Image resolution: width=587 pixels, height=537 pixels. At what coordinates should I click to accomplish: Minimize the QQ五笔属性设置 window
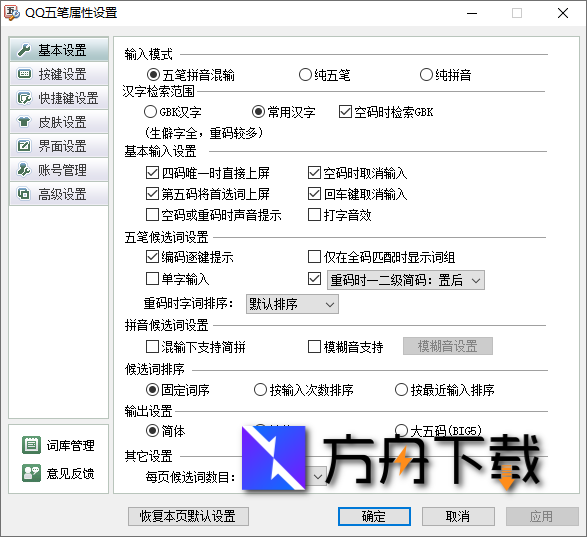tap(472, 13)
